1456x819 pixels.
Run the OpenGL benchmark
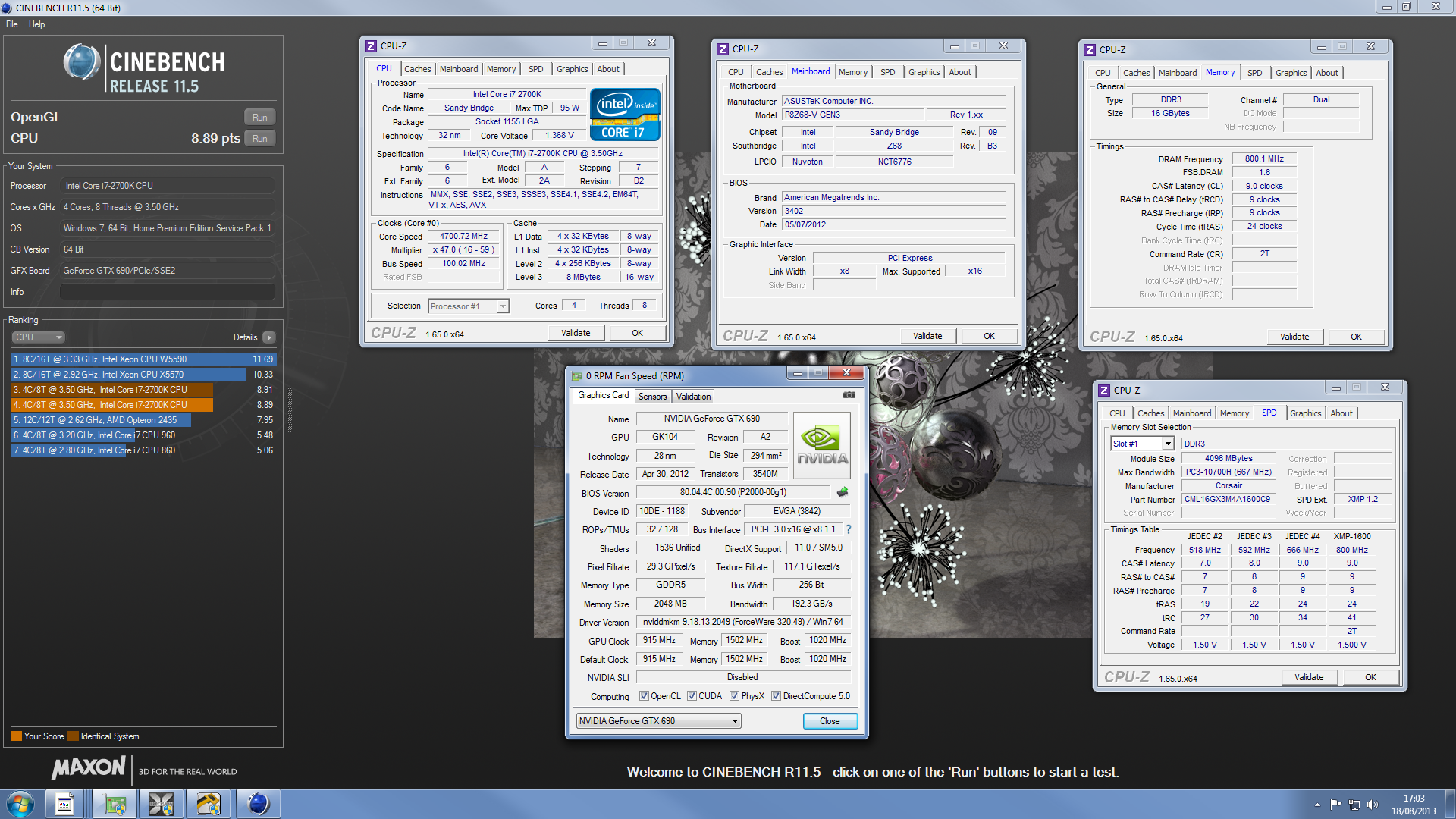point(260,118)
